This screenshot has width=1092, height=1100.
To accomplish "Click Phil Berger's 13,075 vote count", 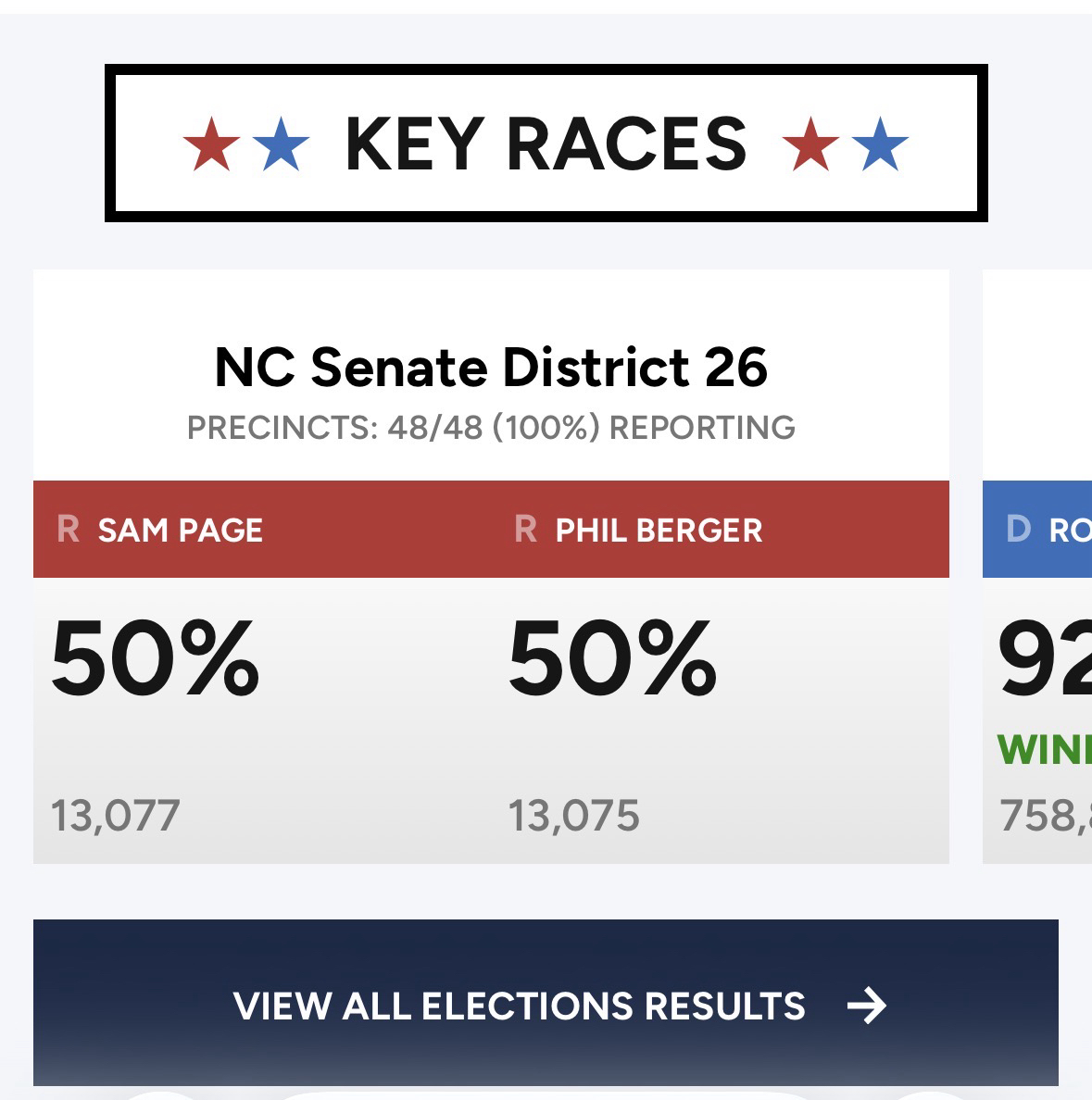I will pyautogui.click(x=573, y=816).
